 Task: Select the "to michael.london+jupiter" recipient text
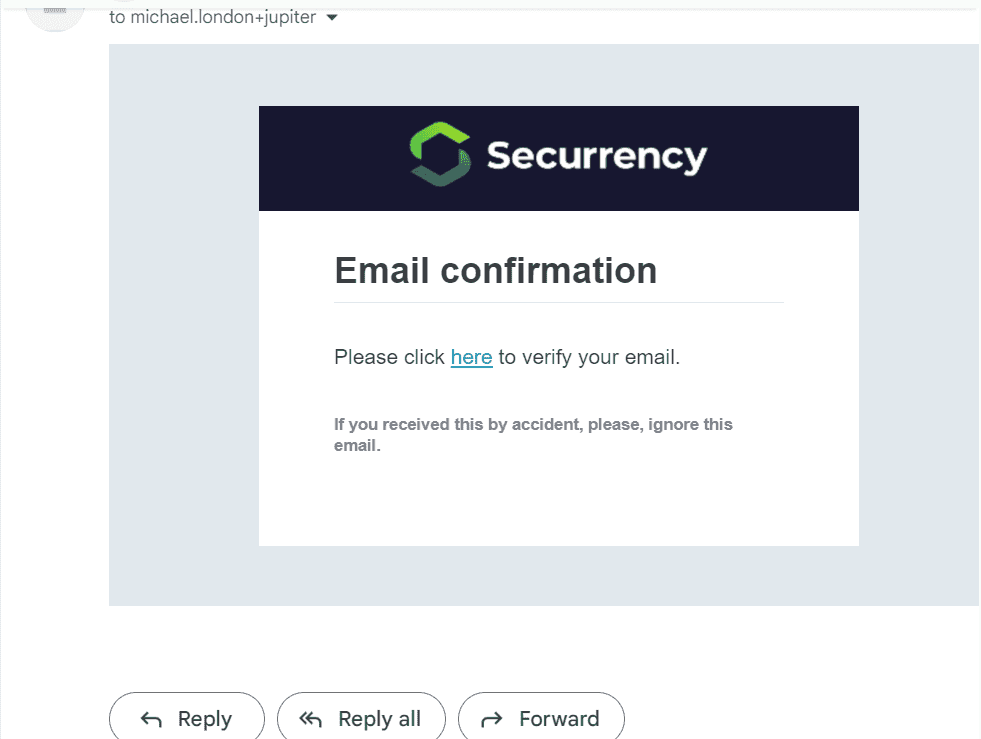213,17
